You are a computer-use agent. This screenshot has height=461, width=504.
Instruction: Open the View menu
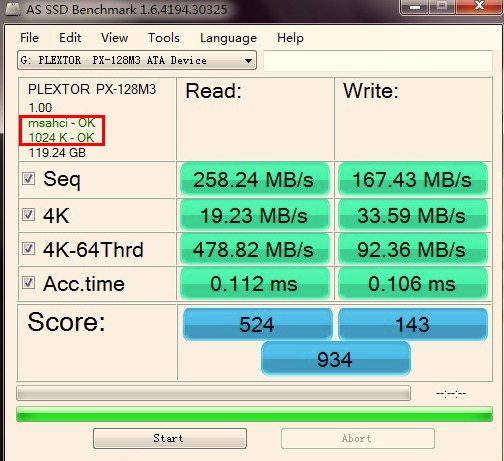114,38
